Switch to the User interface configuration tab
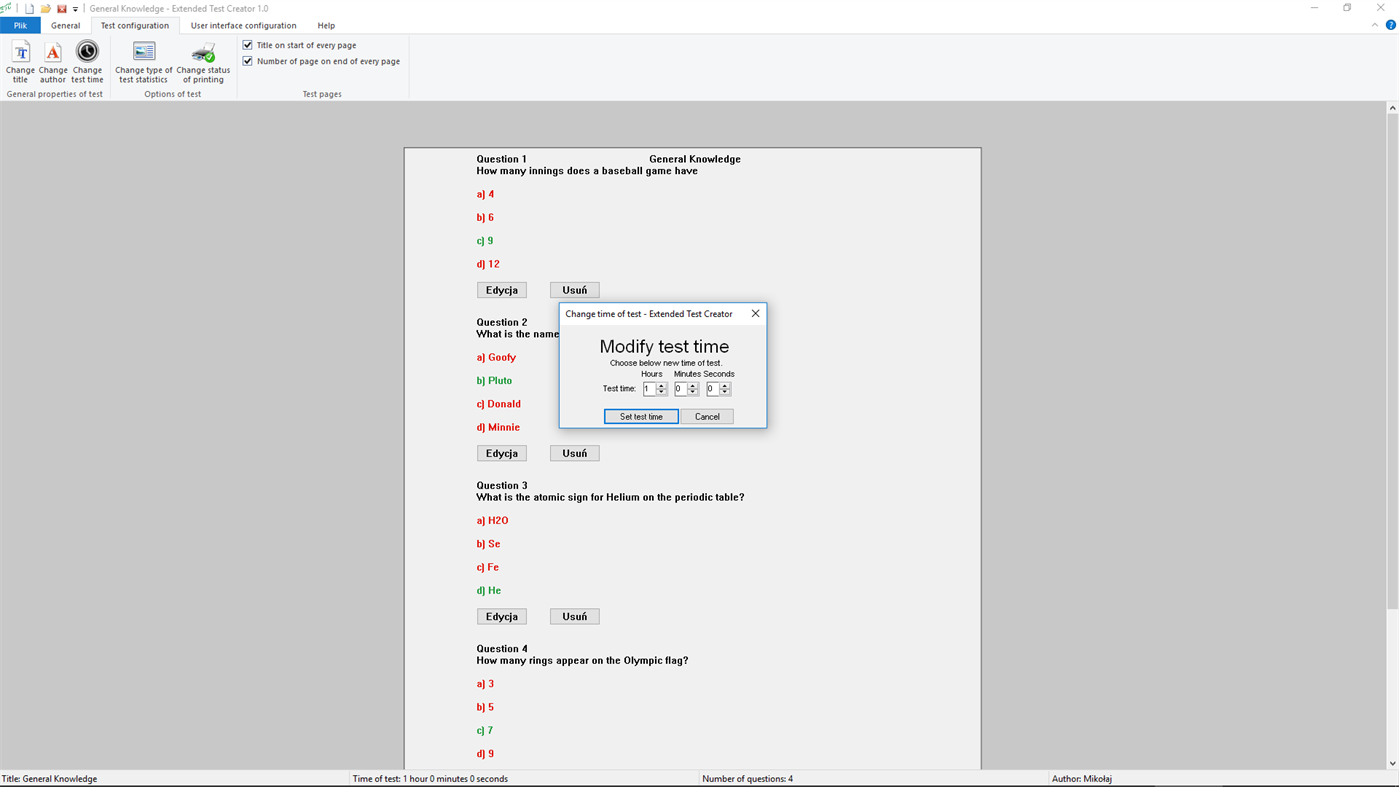This screenshot has width=1399, height=787. pyautogui.click(x=243, y=25)
